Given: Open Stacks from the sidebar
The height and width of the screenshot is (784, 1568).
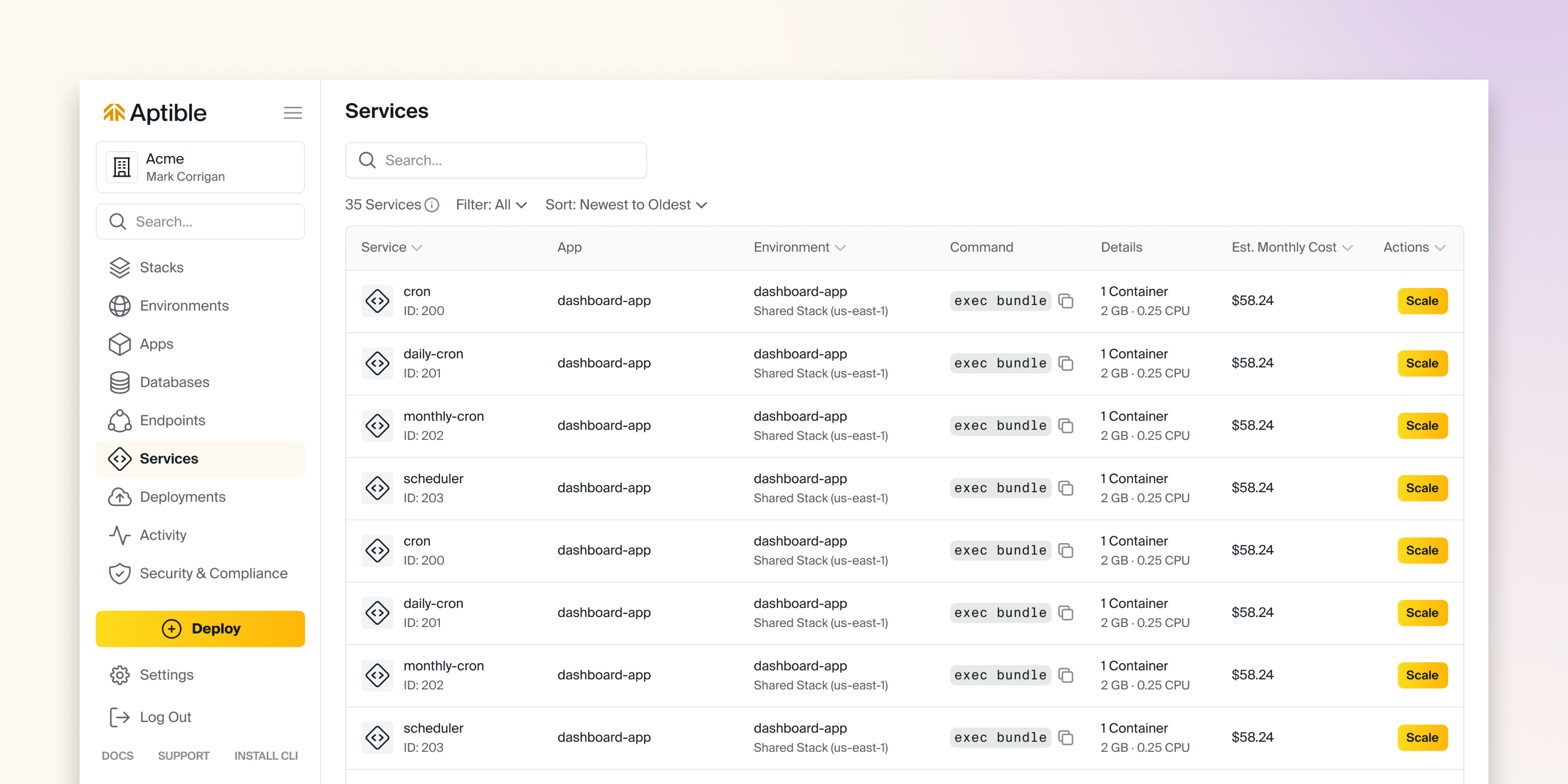Looking at the screenshot, I should pos(161,267).
